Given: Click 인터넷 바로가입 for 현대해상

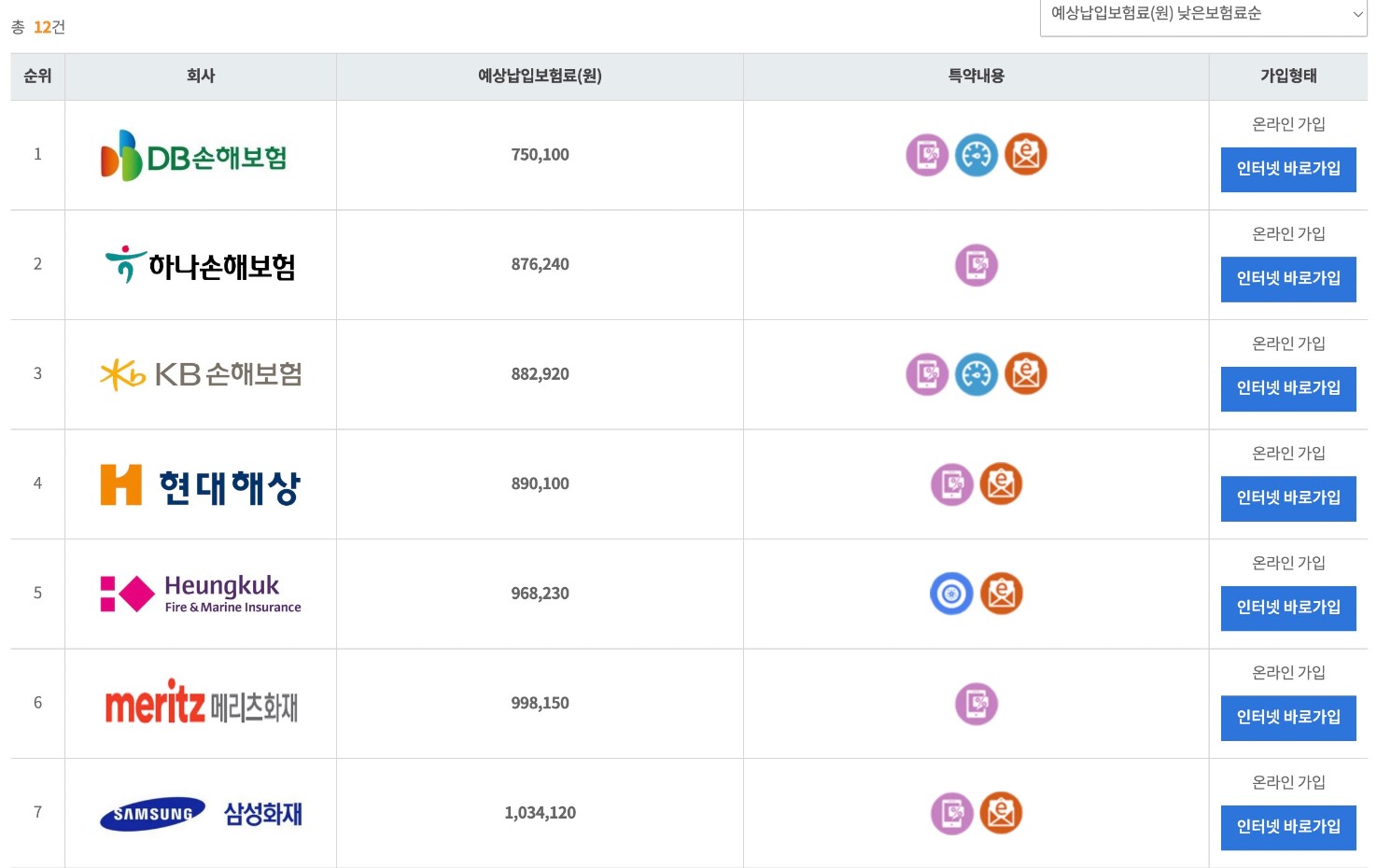Looking at the screenshot, I should pos(1288,498).
